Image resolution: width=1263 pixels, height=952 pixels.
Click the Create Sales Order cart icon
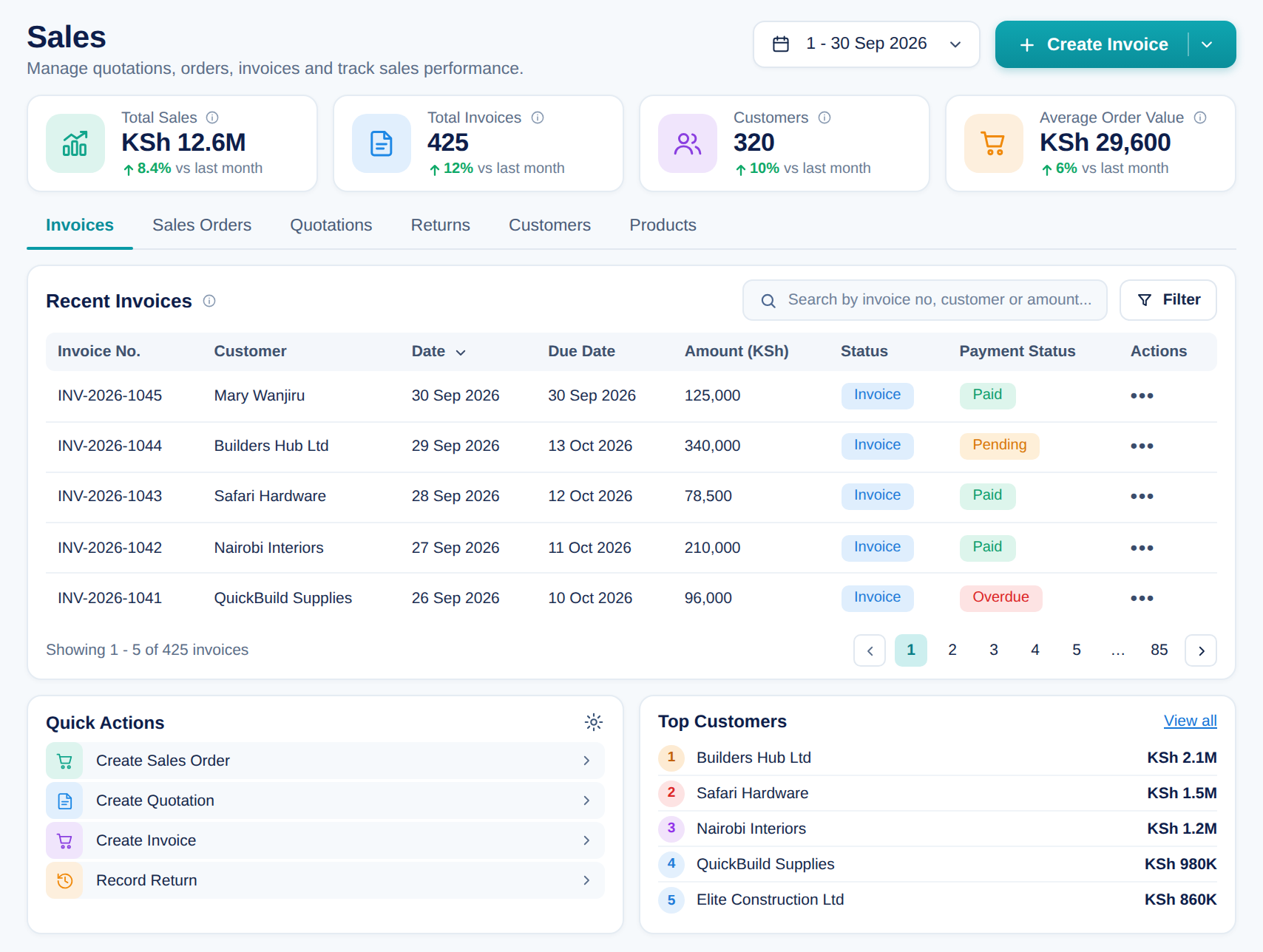64,761
